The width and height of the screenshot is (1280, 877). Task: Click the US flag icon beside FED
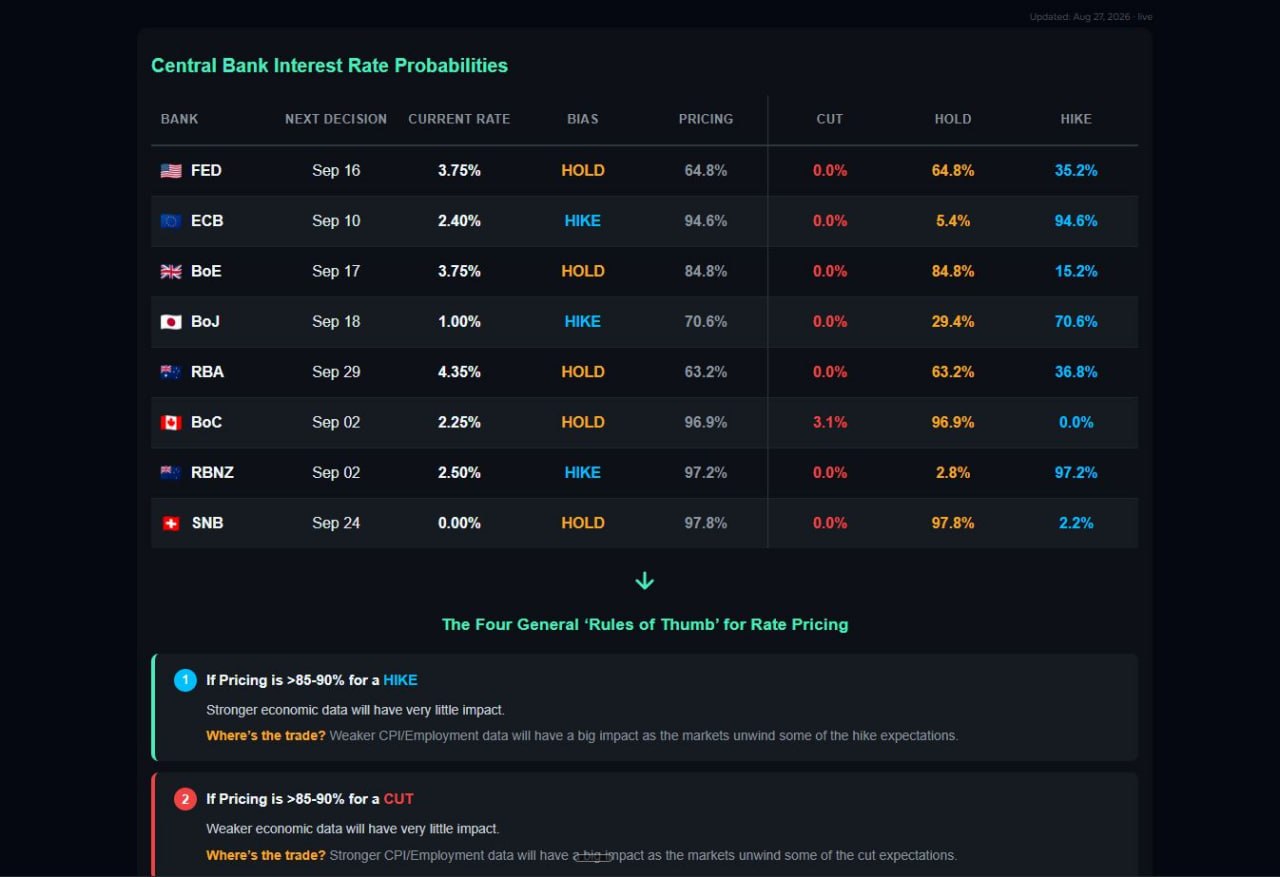click(x=171, y=171)
